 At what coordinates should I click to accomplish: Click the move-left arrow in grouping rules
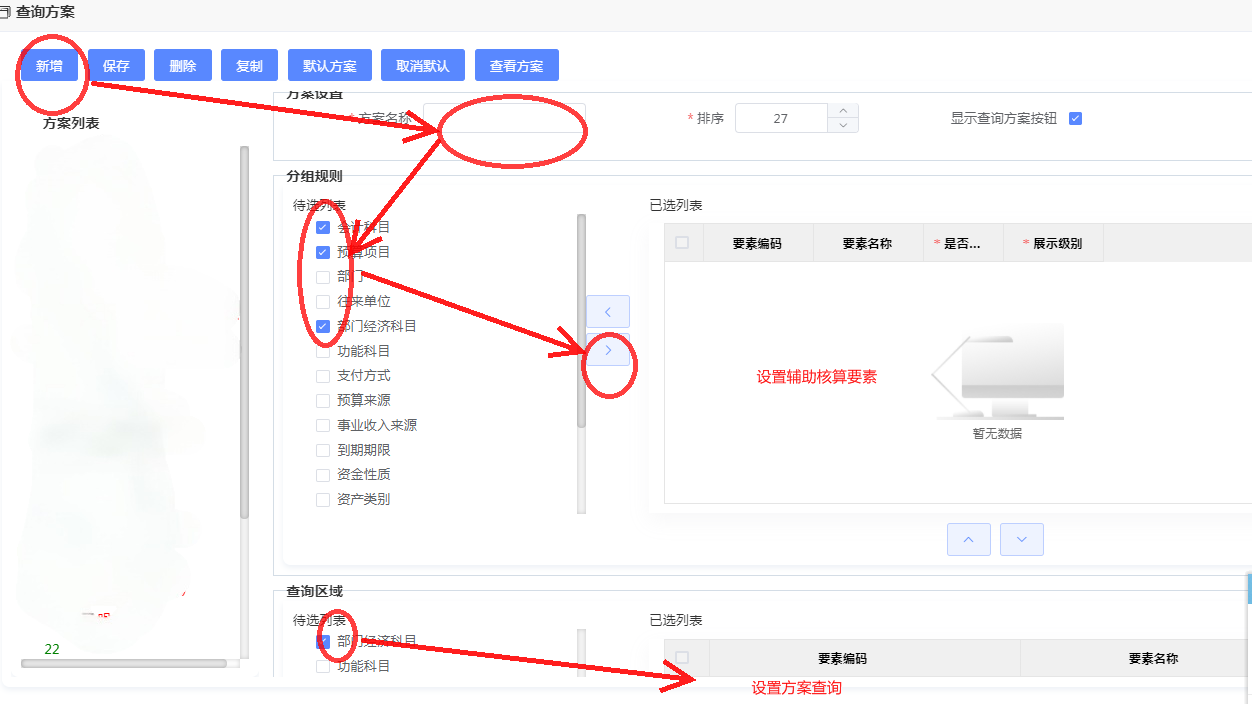pyautogui.click(x=608, y=312)
